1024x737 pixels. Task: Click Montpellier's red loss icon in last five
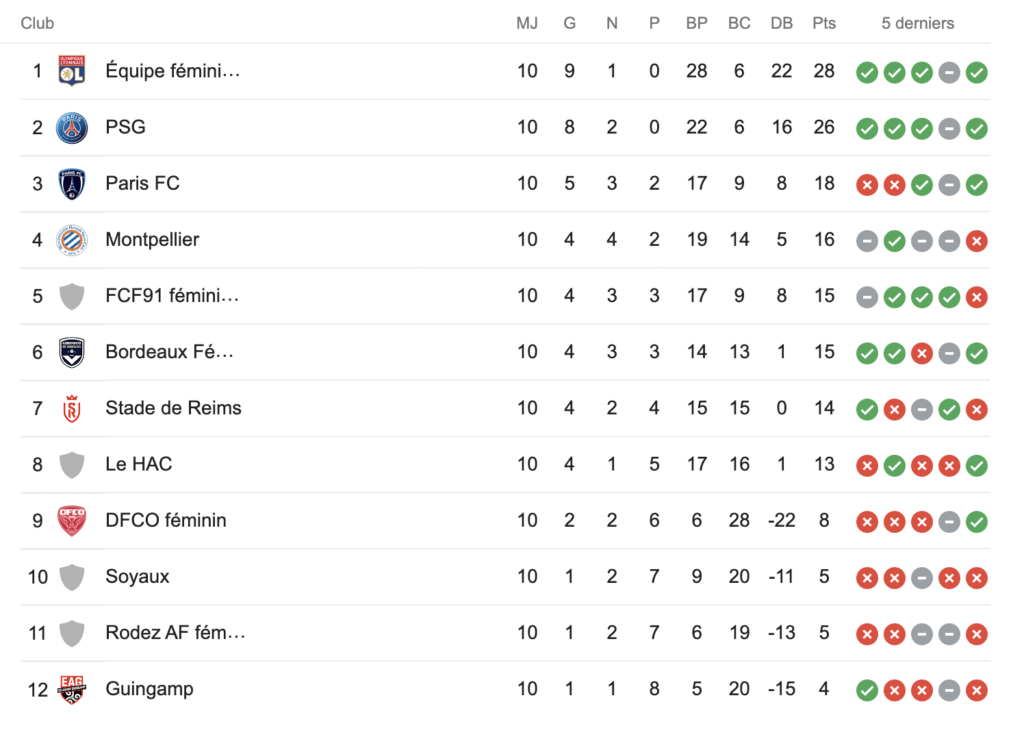[977, 241]
